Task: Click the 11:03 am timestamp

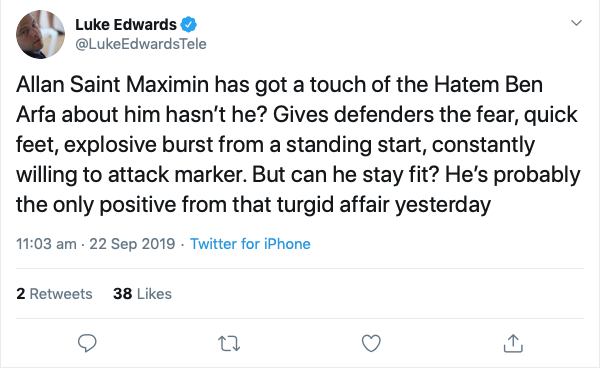Action: coord(46,244)
